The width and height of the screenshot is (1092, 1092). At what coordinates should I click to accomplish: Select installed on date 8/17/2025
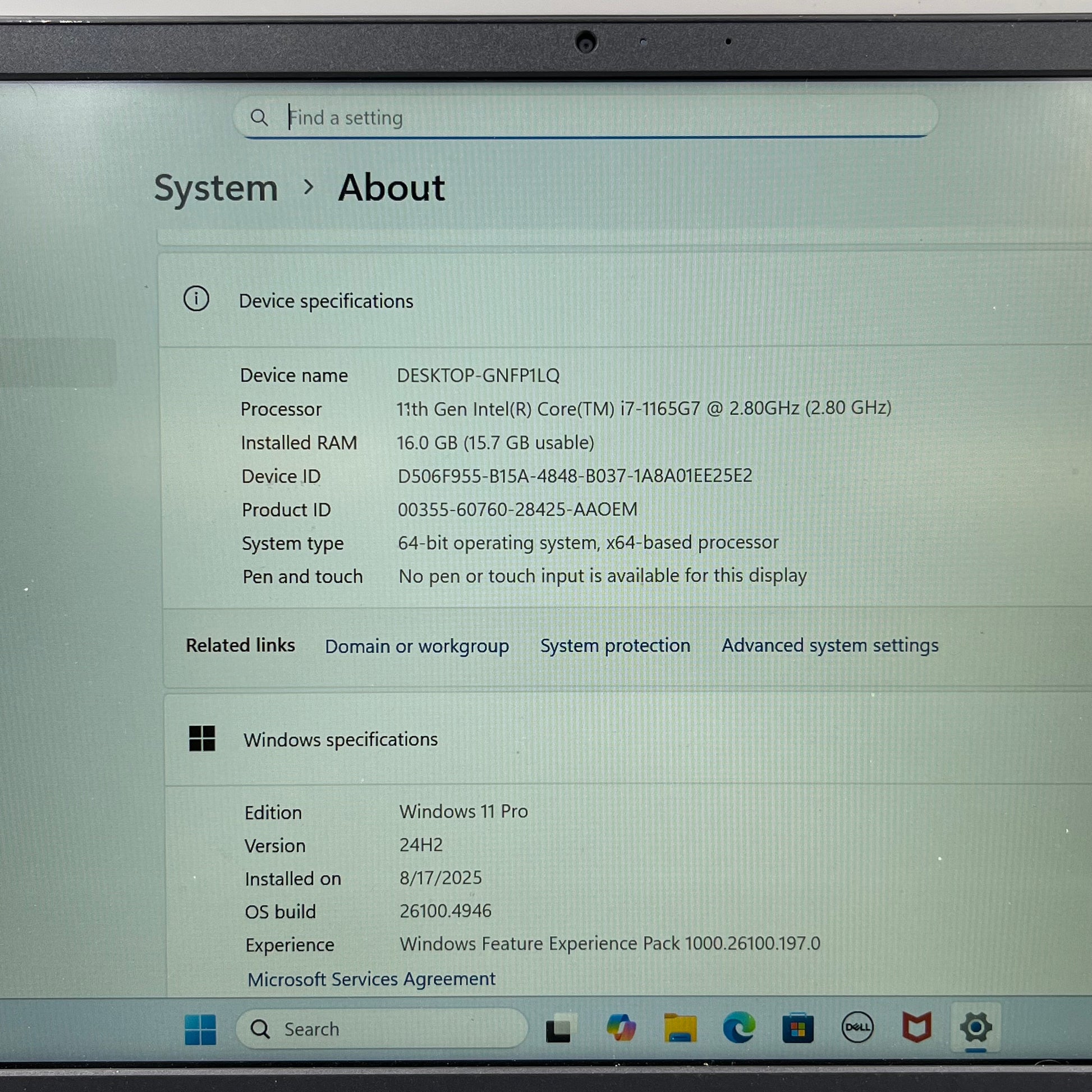(441, 878)
